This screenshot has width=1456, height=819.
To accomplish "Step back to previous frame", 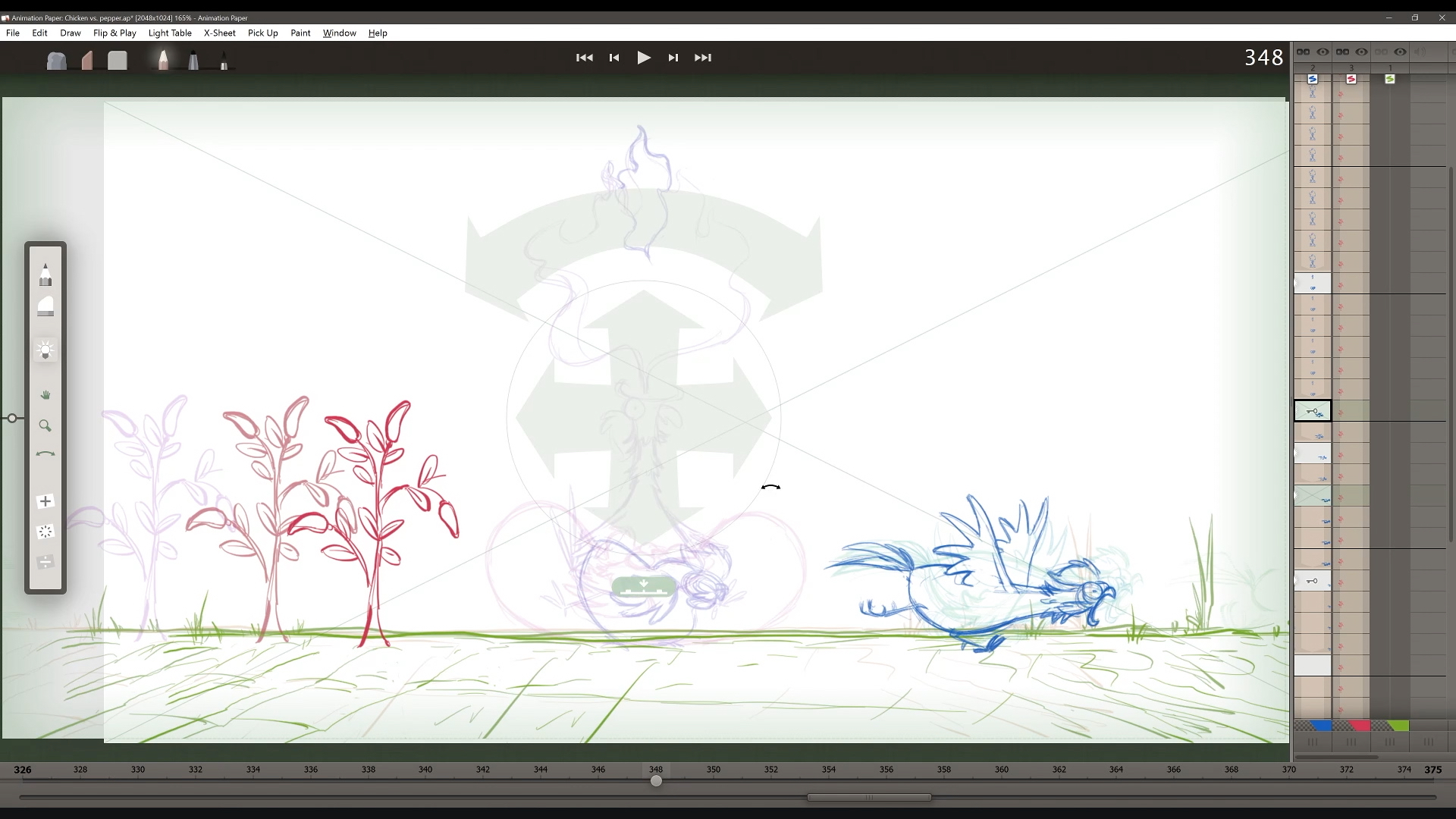I will point(614,58).
